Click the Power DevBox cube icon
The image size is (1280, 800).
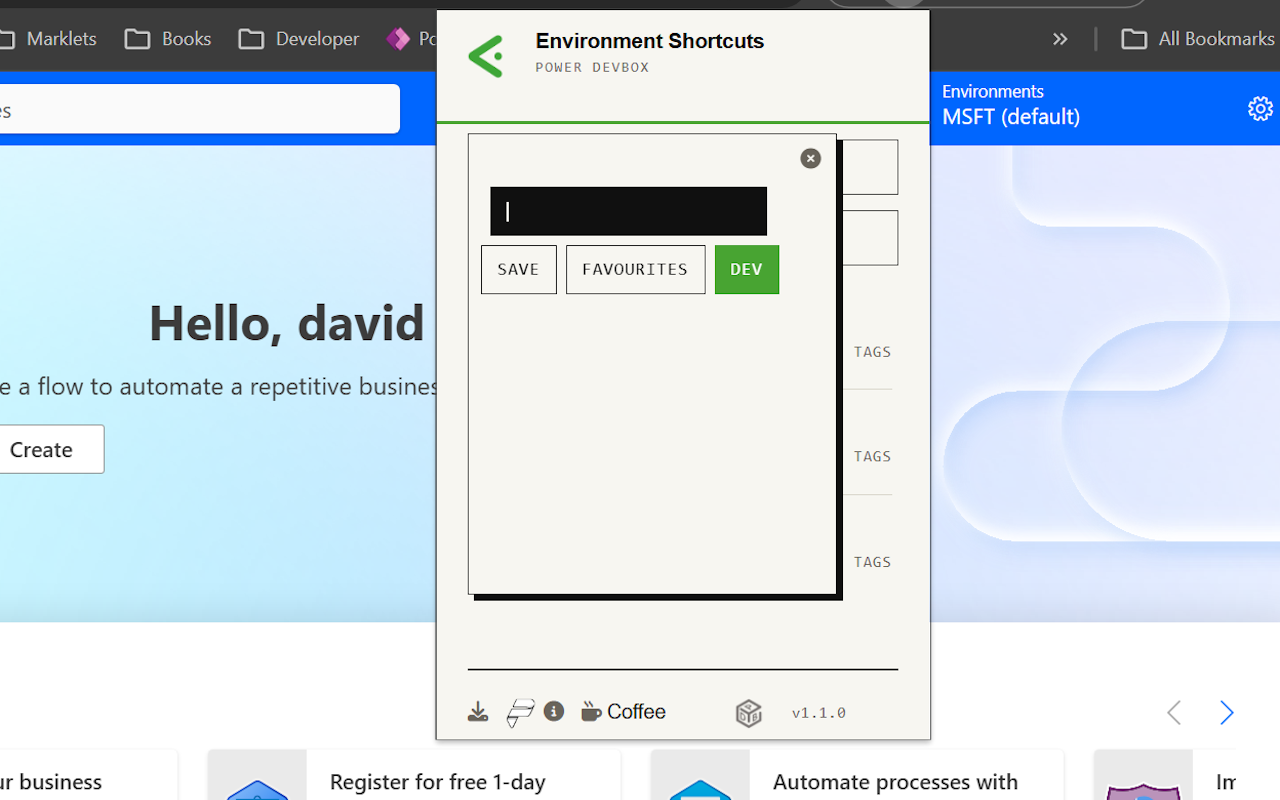748,713
